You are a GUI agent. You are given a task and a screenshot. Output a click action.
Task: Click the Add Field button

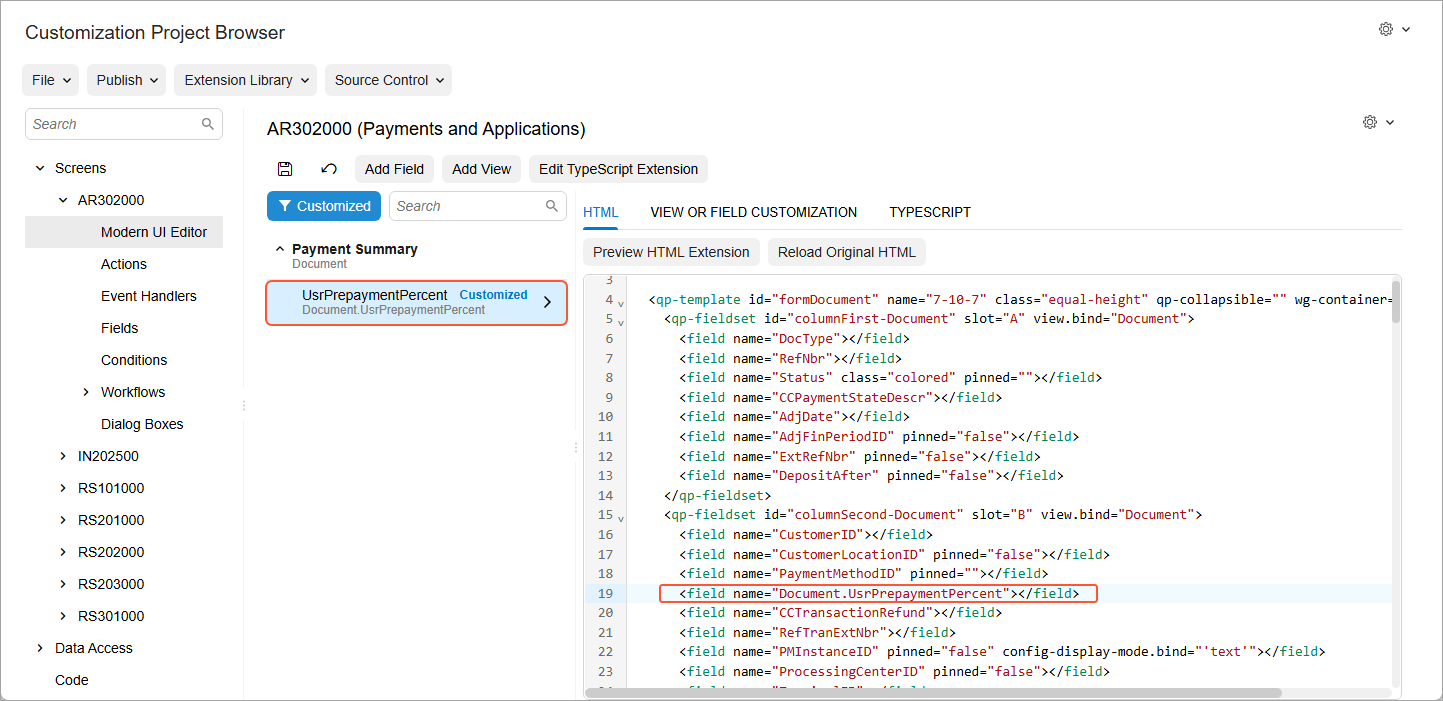[394, 169]
